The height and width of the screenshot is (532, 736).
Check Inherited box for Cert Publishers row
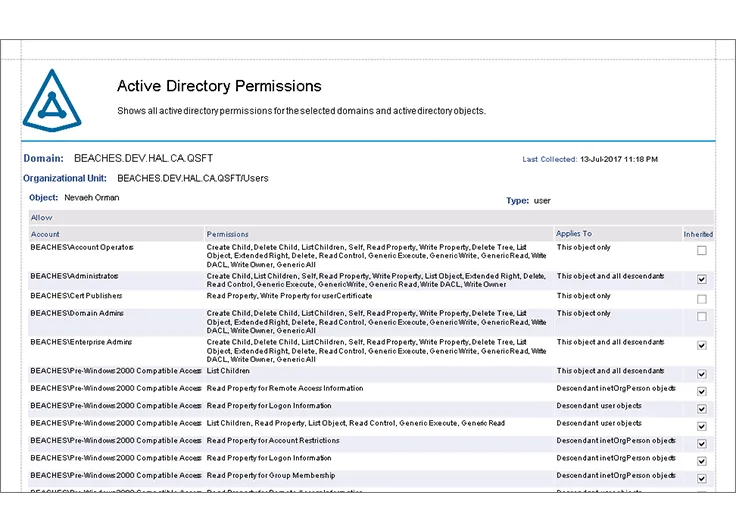pyautogui.click(x=701, y=299)
